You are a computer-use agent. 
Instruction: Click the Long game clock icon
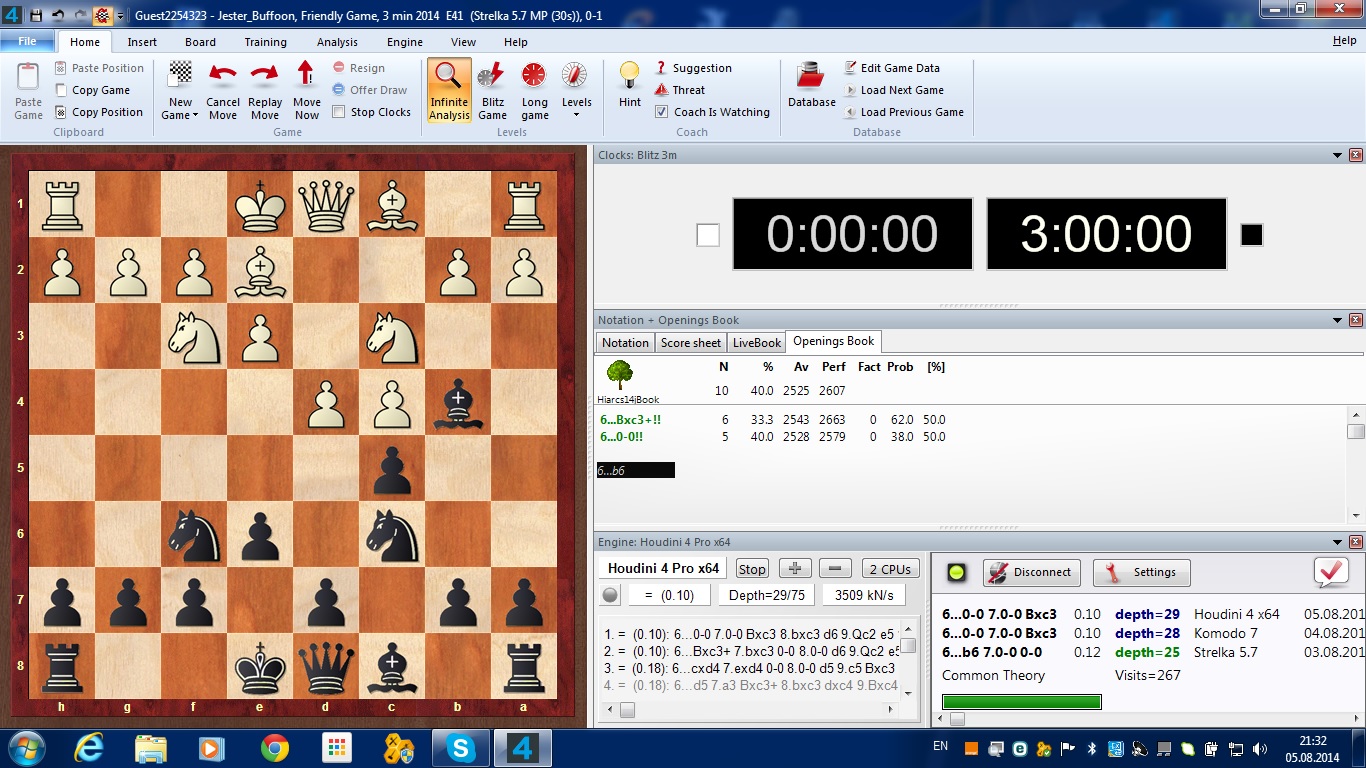point(535,76)
